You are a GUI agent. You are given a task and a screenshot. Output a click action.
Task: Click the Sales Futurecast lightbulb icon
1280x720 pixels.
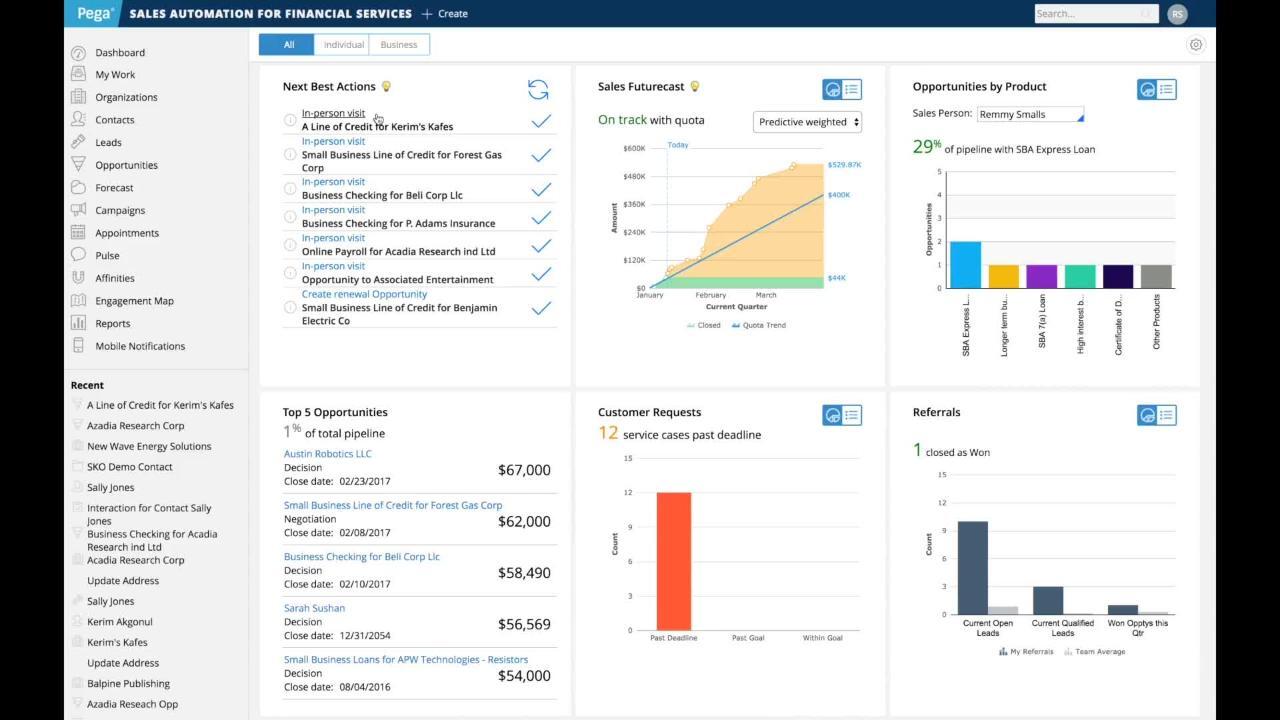coord(695,87)
